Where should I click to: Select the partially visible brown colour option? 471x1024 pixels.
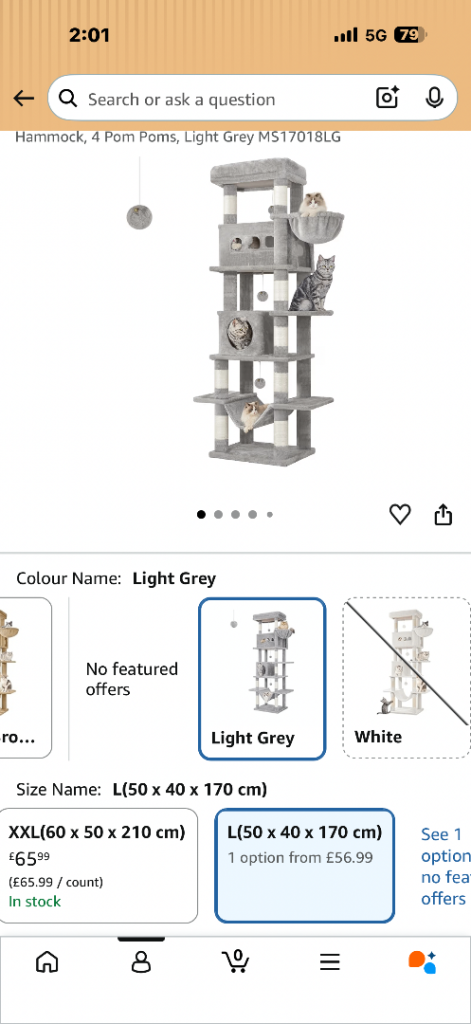(25, 678)
